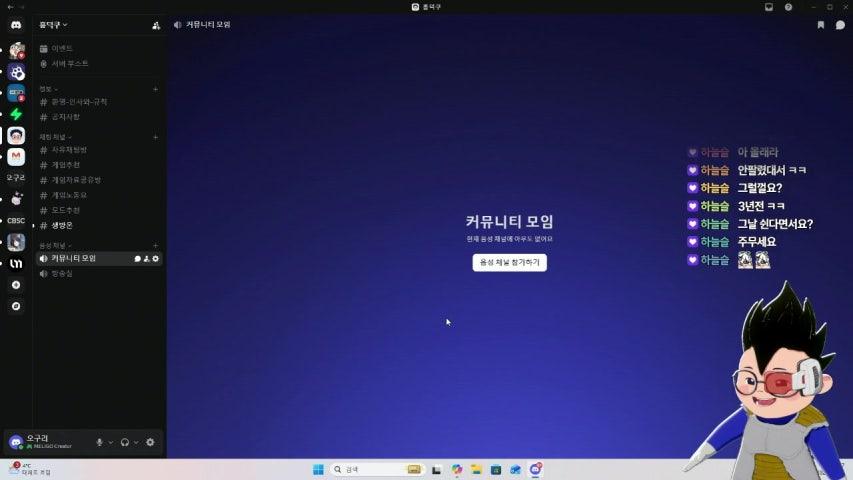Open the green lightning bolt server

(16, 114)
